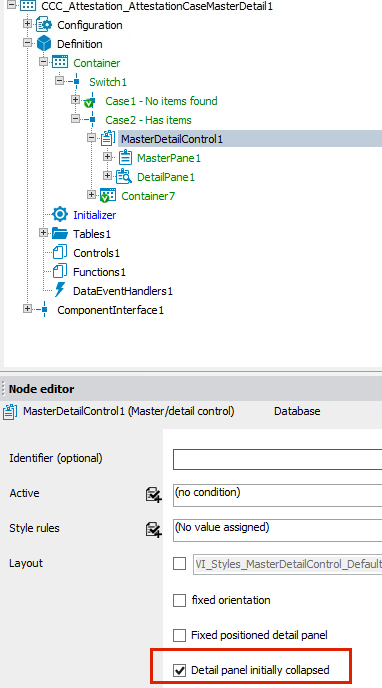Expand the ComponentInterface1 node

[28, 309]
